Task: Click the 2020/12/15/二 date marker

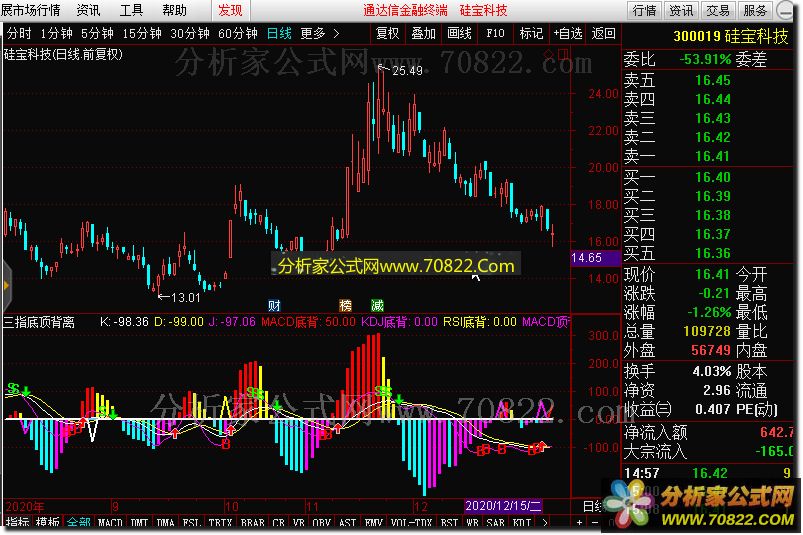Action: click(503, 506)
